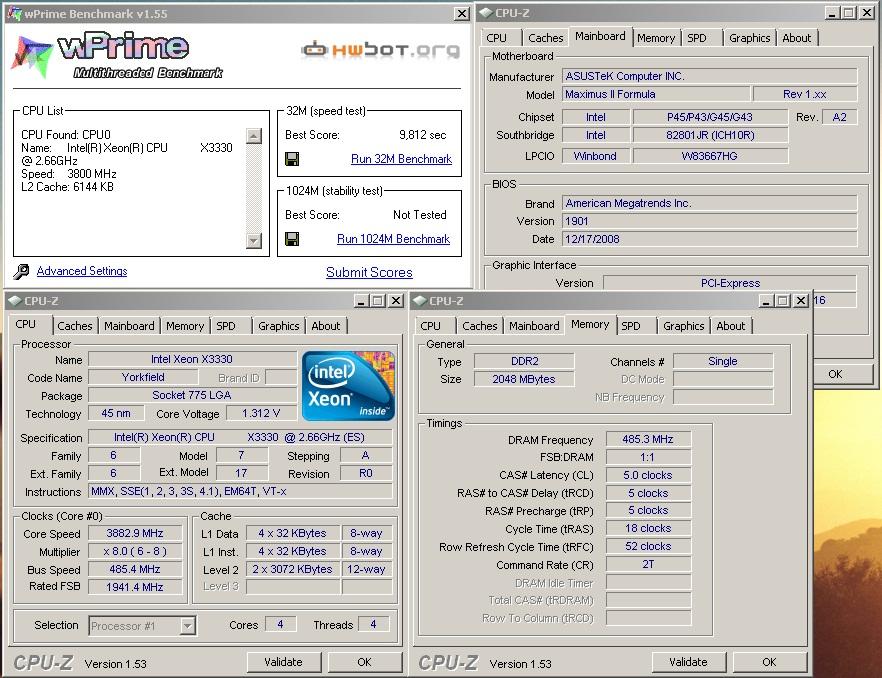Open Graphics tab in CPU window
The height and width of the screenshot is (678, 882).
[278, 326]
